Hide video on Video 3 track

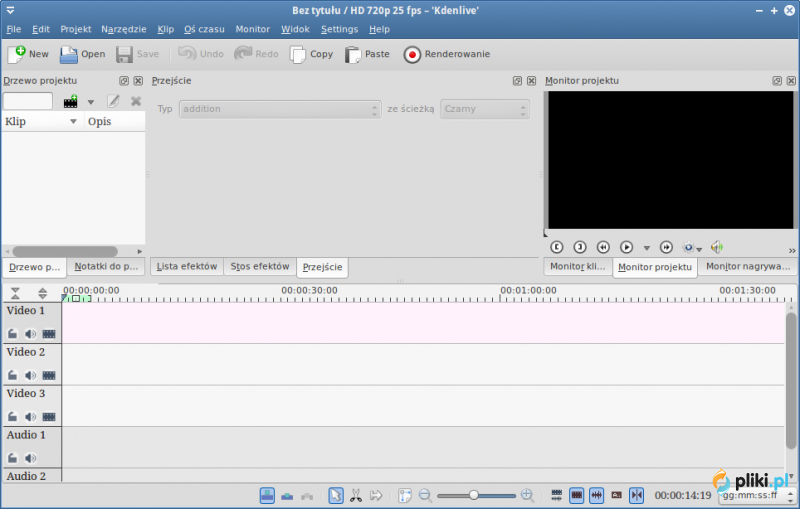point(49,416)
